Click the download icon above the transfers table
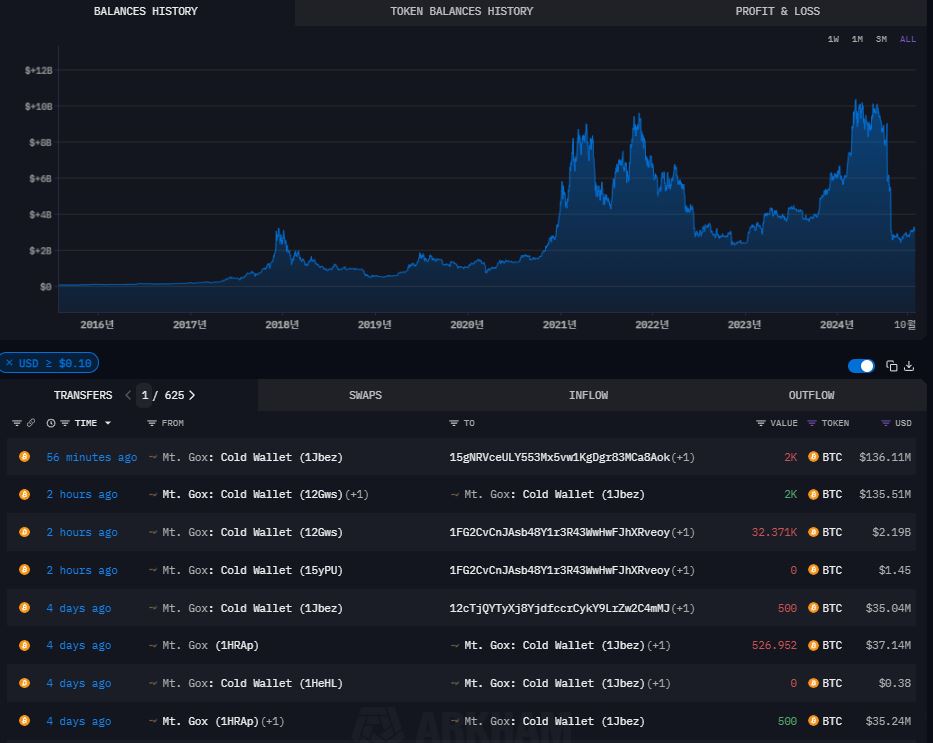Screen dimensions: 933x743 click(909, 366)
